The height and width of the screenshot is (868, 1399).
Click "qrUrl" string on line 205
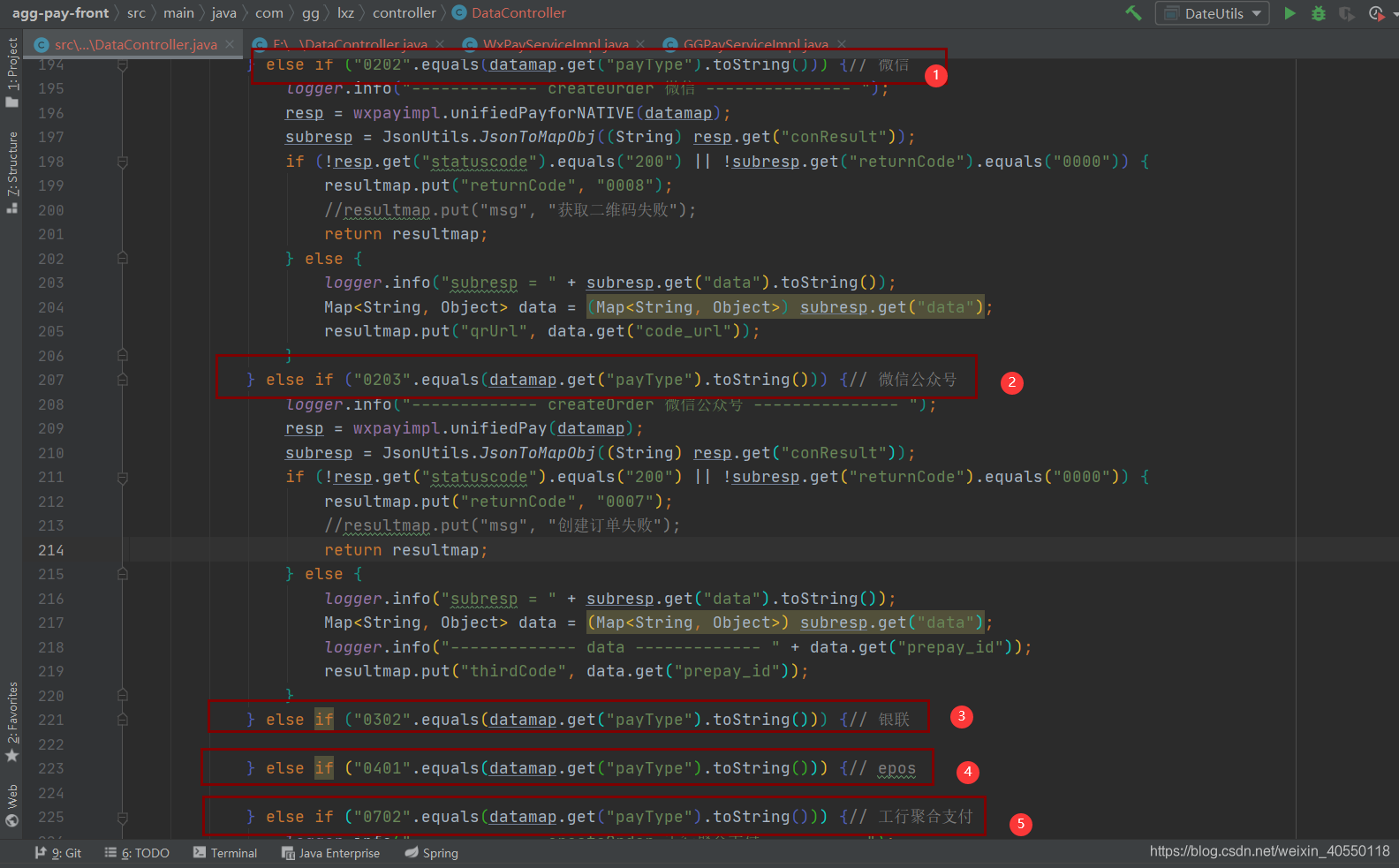pyautogui.click(x=495, y=331)
